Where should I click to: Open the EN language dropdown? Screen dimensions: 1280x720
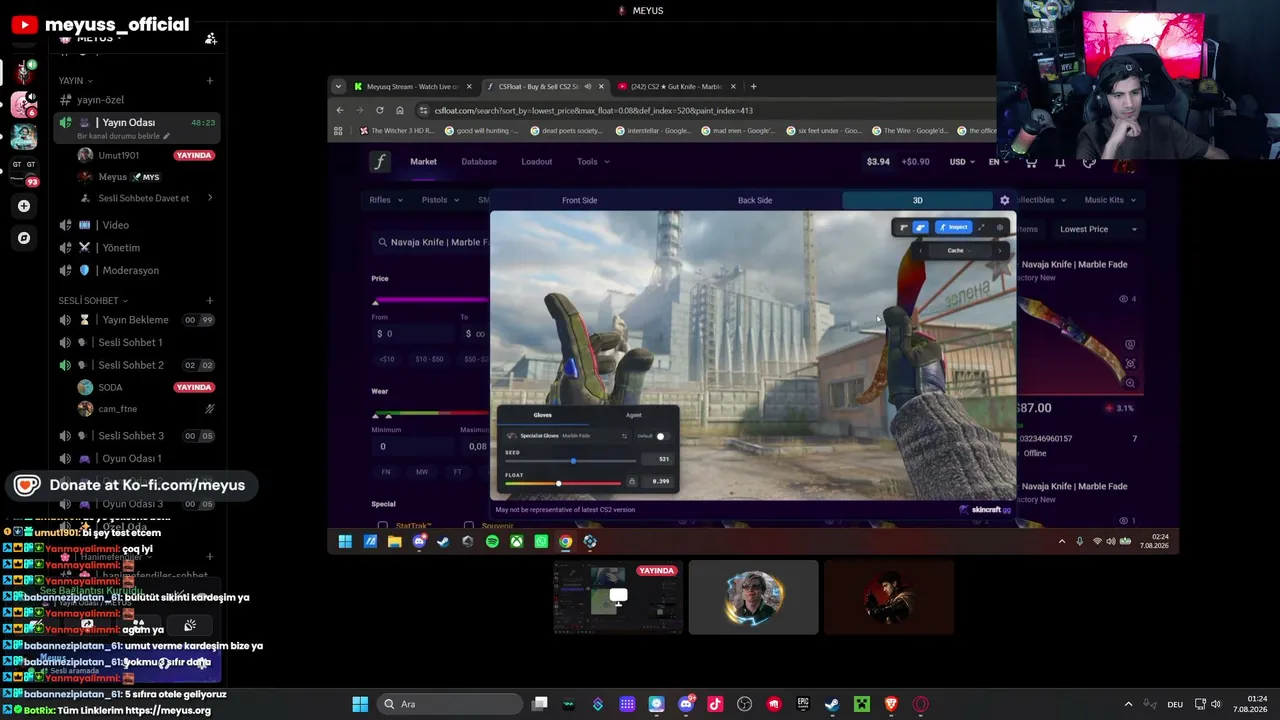coord(998,162)
